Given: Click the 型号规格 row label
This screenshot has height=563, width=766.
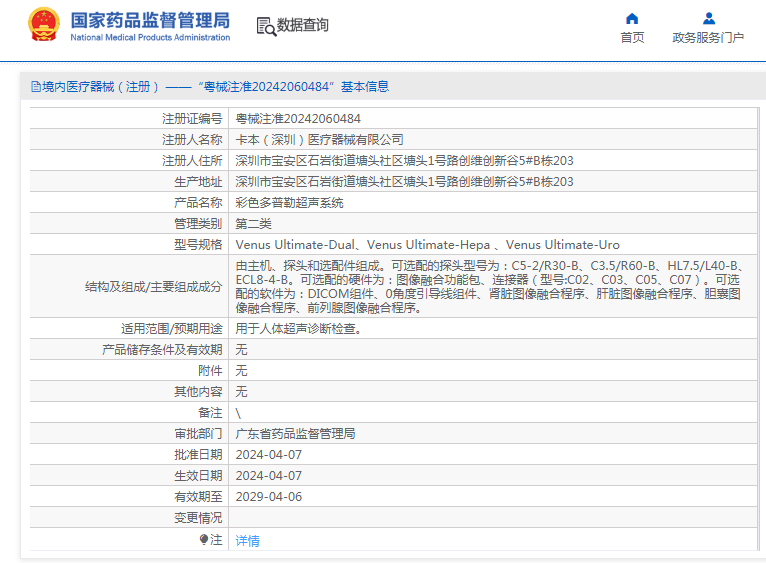Looking at the screenshot, I should point(198,245).
